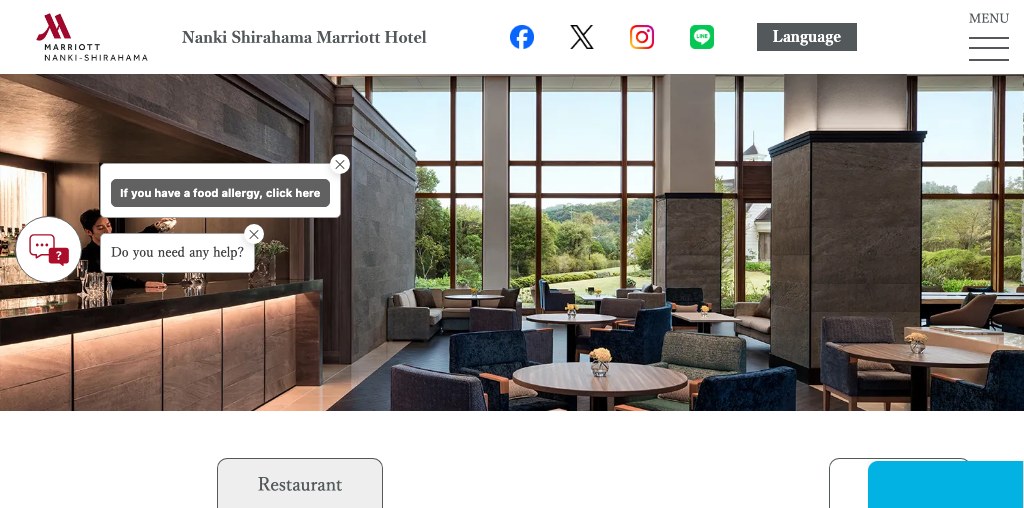Open the hamburger menu lines icon
This screenshot has height=508, width=1024.
pyautogui.click(x=989, y=49)
